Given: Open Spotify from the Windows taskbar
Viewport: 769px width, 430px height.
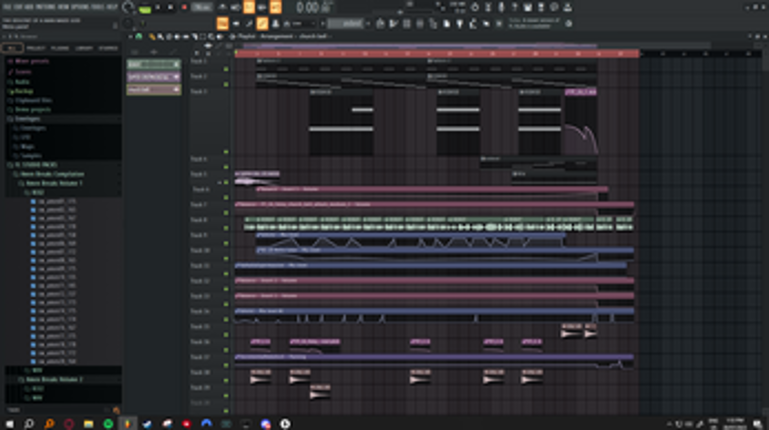Looking at the screenshot, I should pos(108,424).
